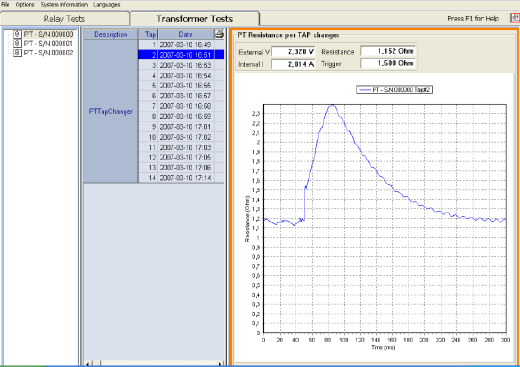
Task: Open the System Information menu
Action: [x=64, y=5]
